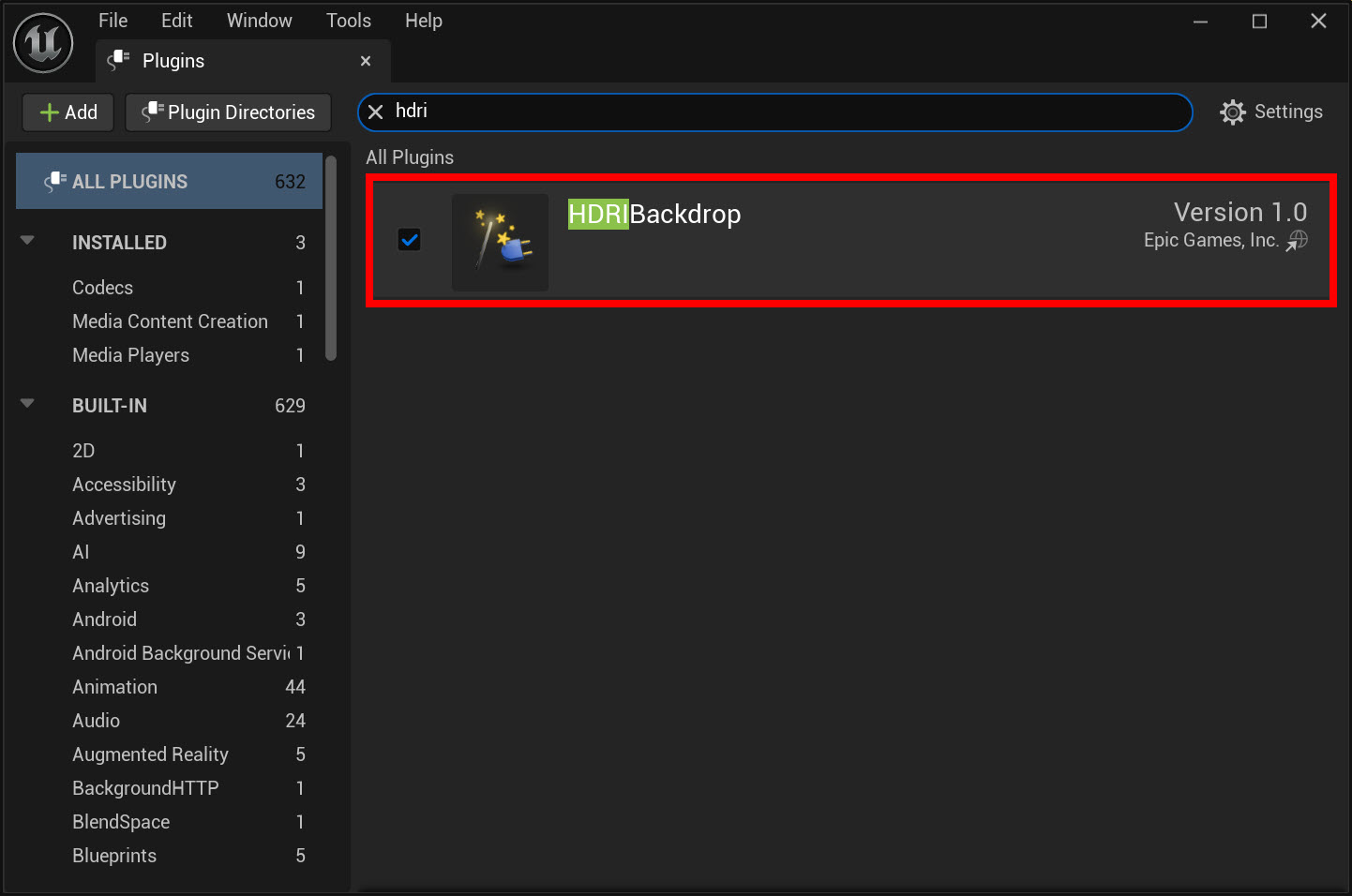Open the Edit menu

pyautogui.click(x=176, y=21)
